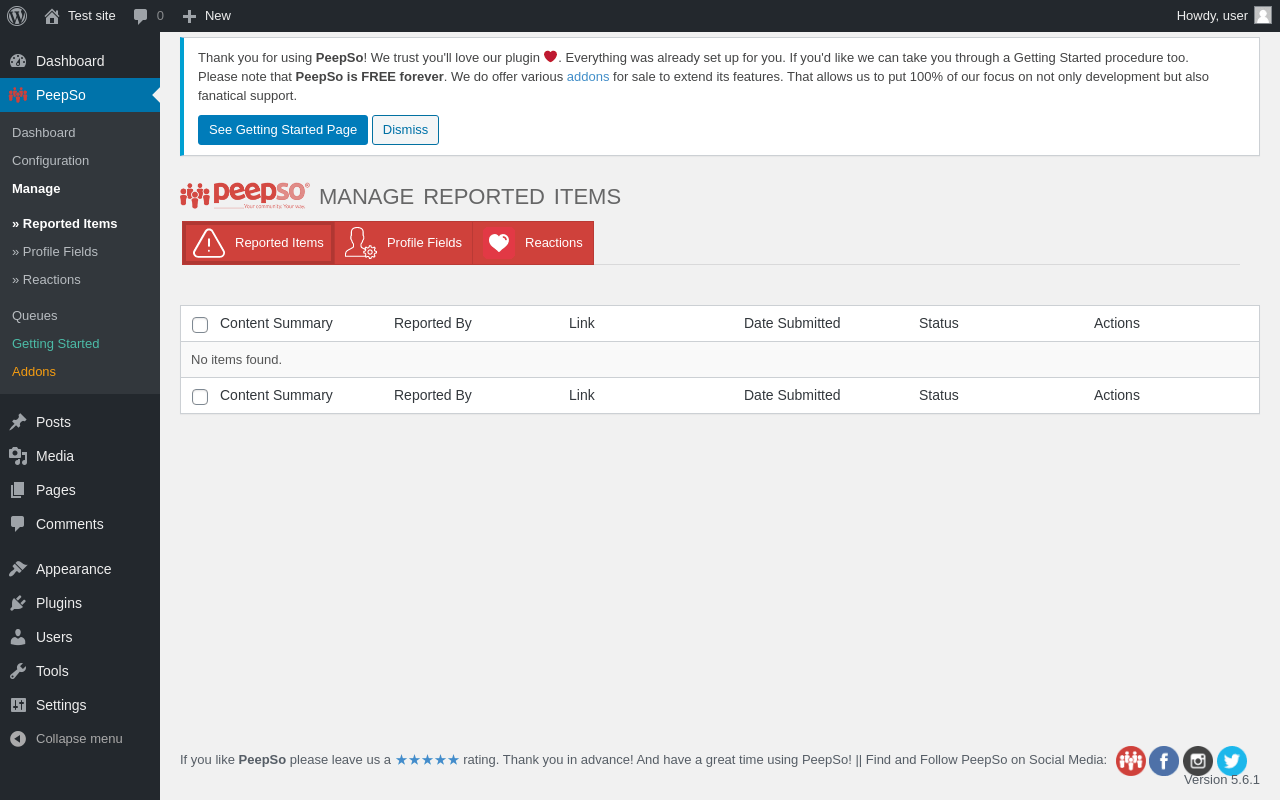This screenshot has width=1280, height=800.
Task: Open the Addons sidebar link
Action: pyautogui.click(x=34, y=372)
